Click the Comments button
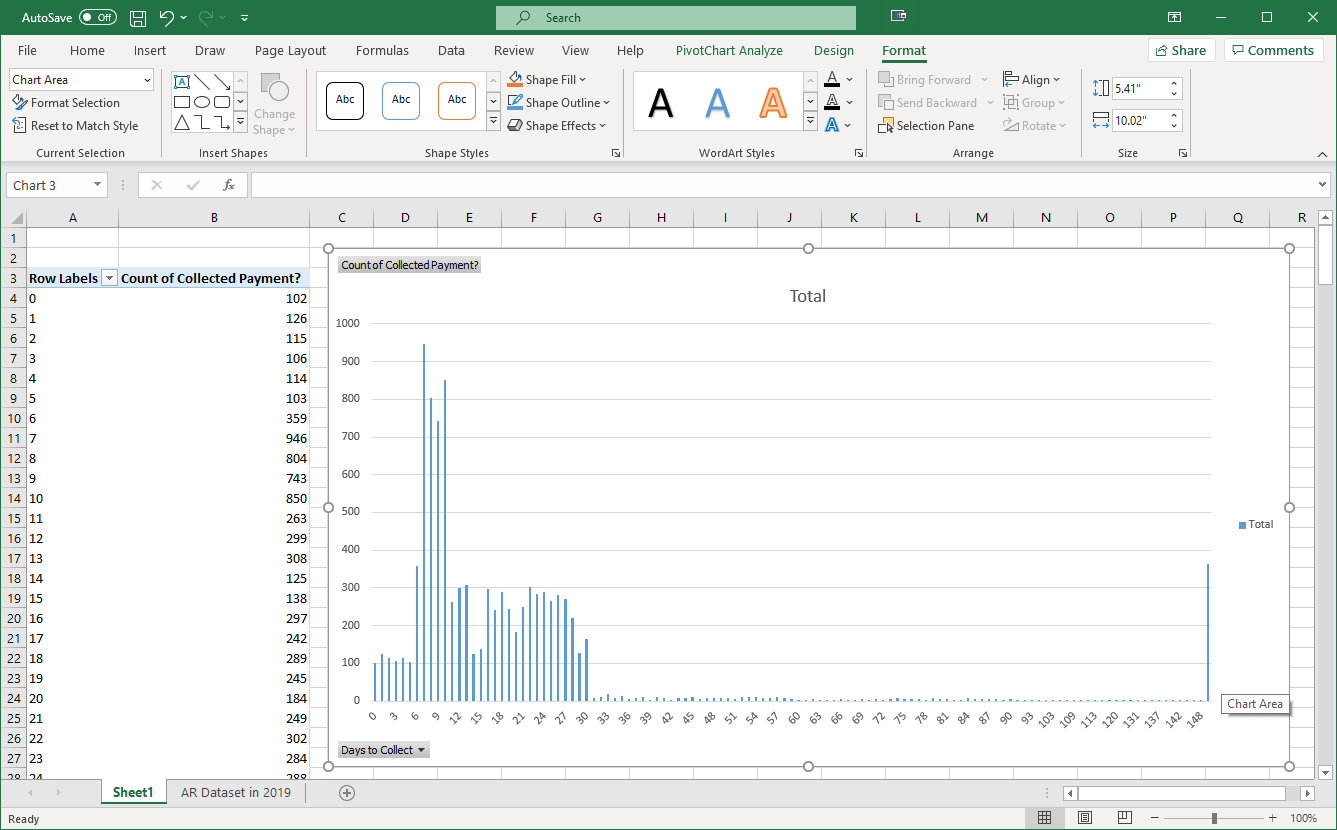The width and height of the screenshot is (1337, 830). tap(1273, 50)
